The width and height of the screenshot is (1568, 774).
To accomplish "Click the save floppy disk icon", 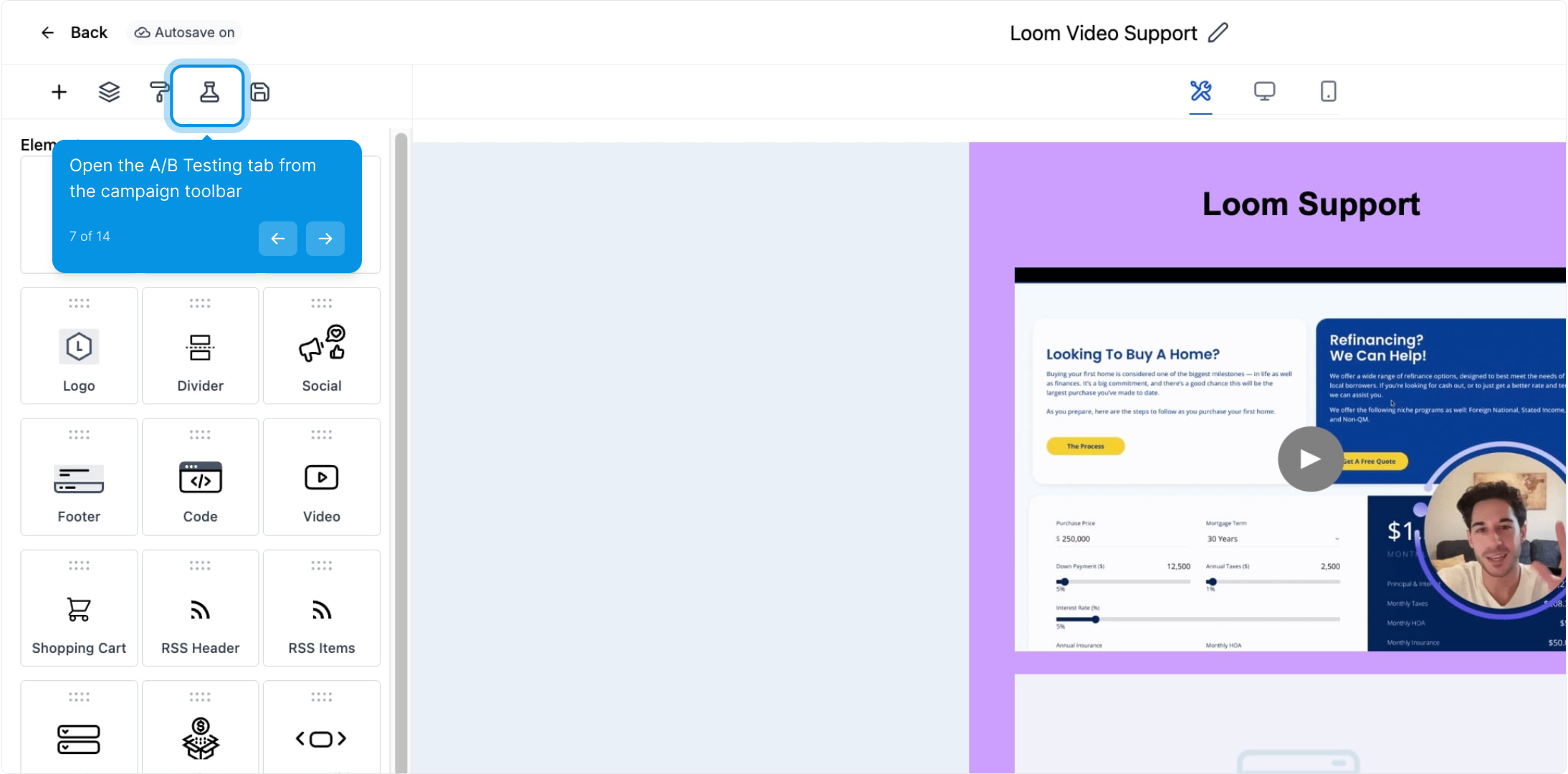I will 260,92.
